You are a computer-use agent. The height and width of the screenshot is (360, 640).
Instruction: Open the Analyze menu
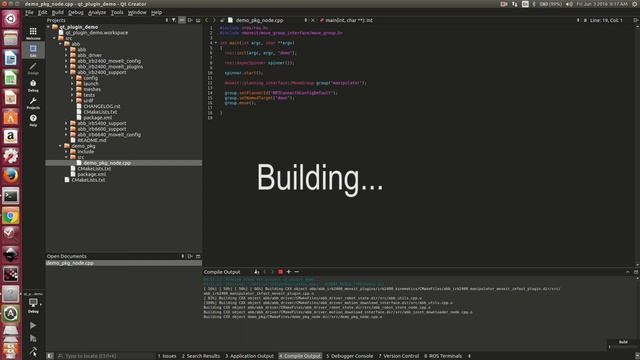tap(97, 13)
